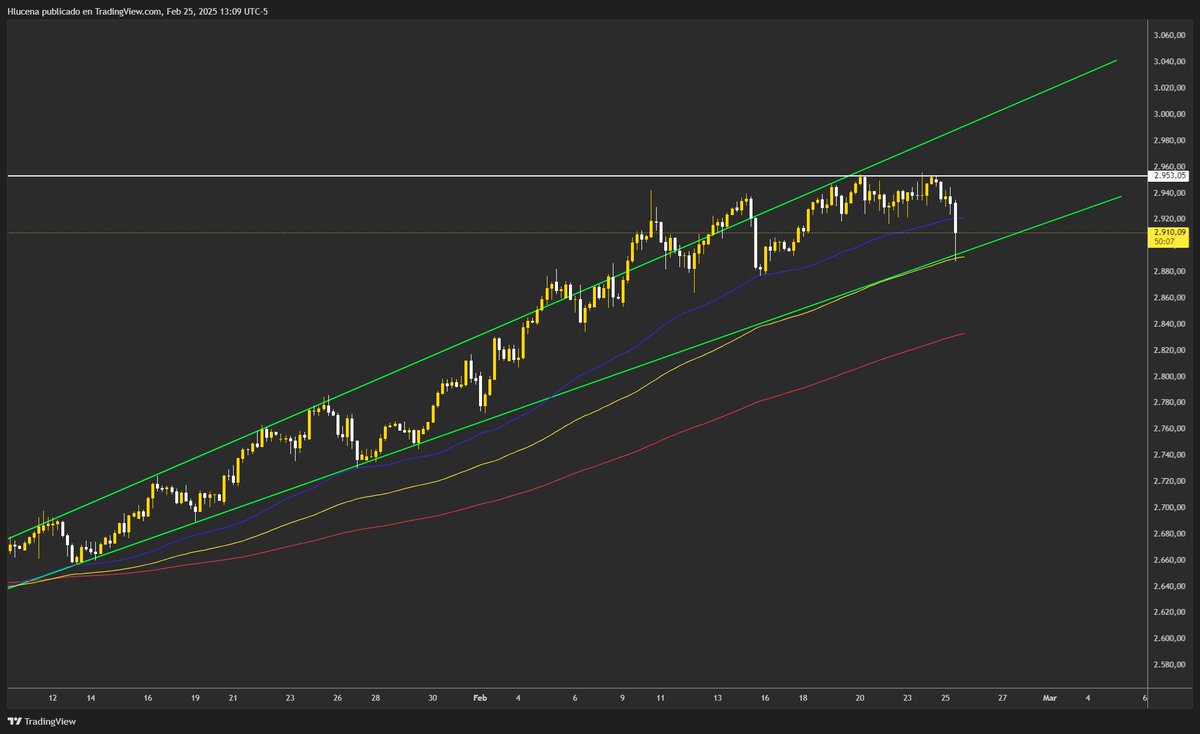The width and height of the screenshot is (1200, 734).
Task: Click the date label 11 on time axis
Action: tap(661, 698)
